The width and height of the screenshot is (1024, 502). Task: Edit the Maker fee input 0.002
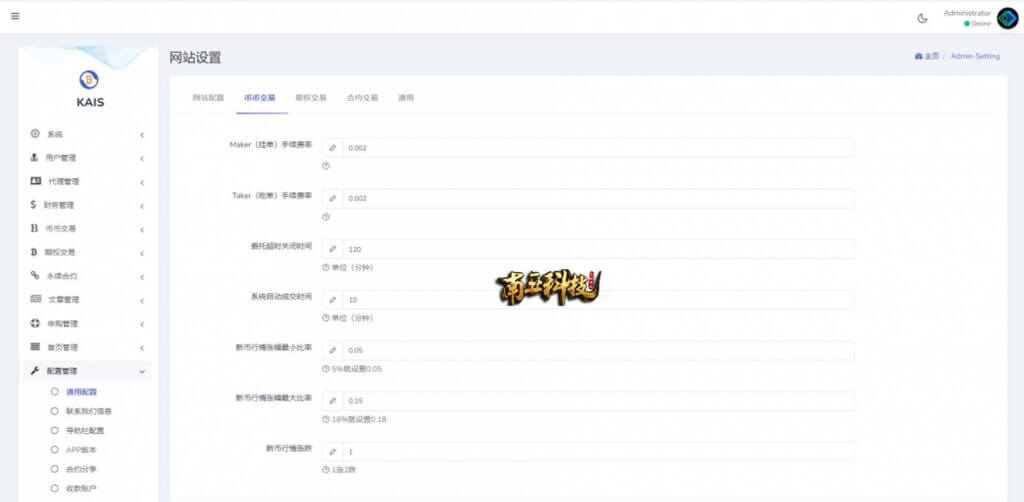pyautogui.click(x=598, y=148)
